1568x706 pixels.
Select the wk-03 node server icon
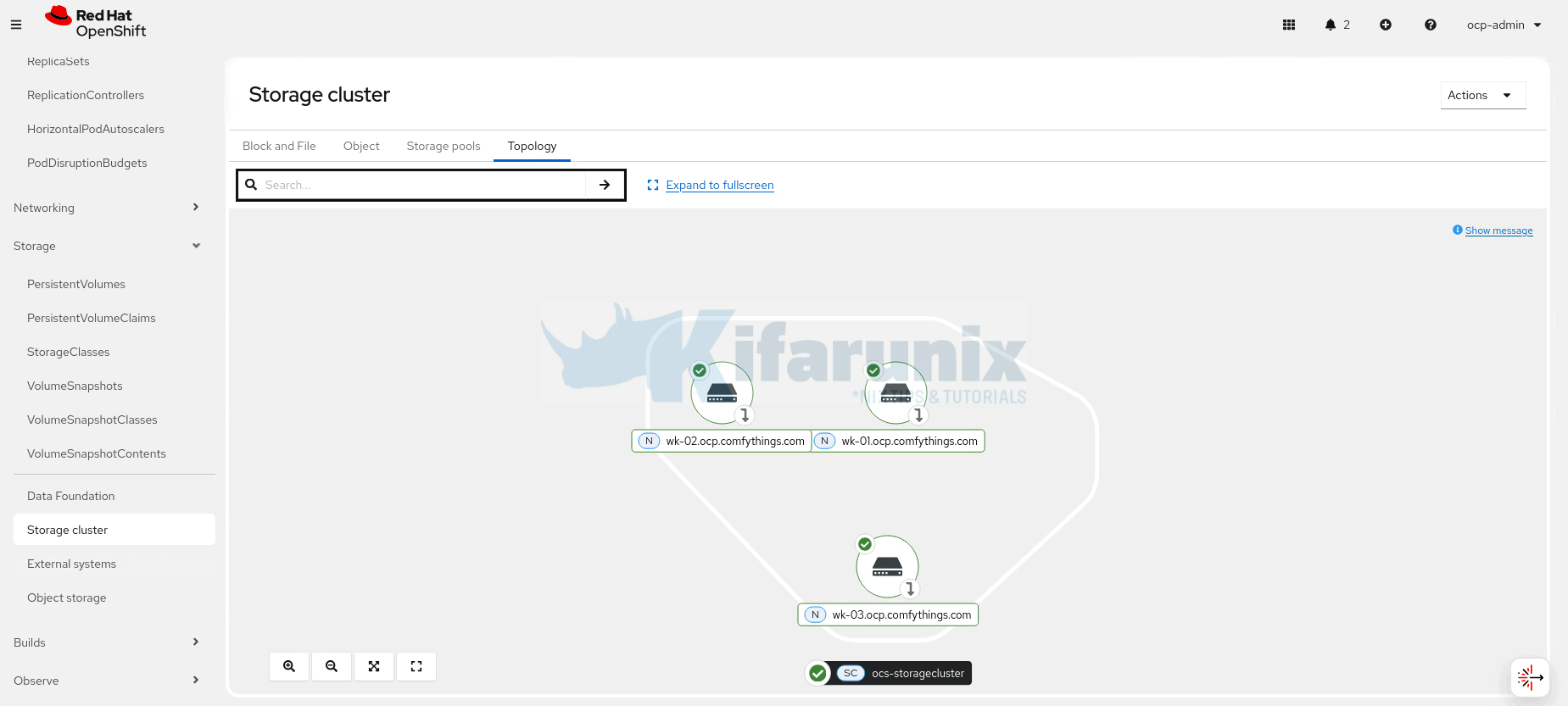(x=887, y=566)
